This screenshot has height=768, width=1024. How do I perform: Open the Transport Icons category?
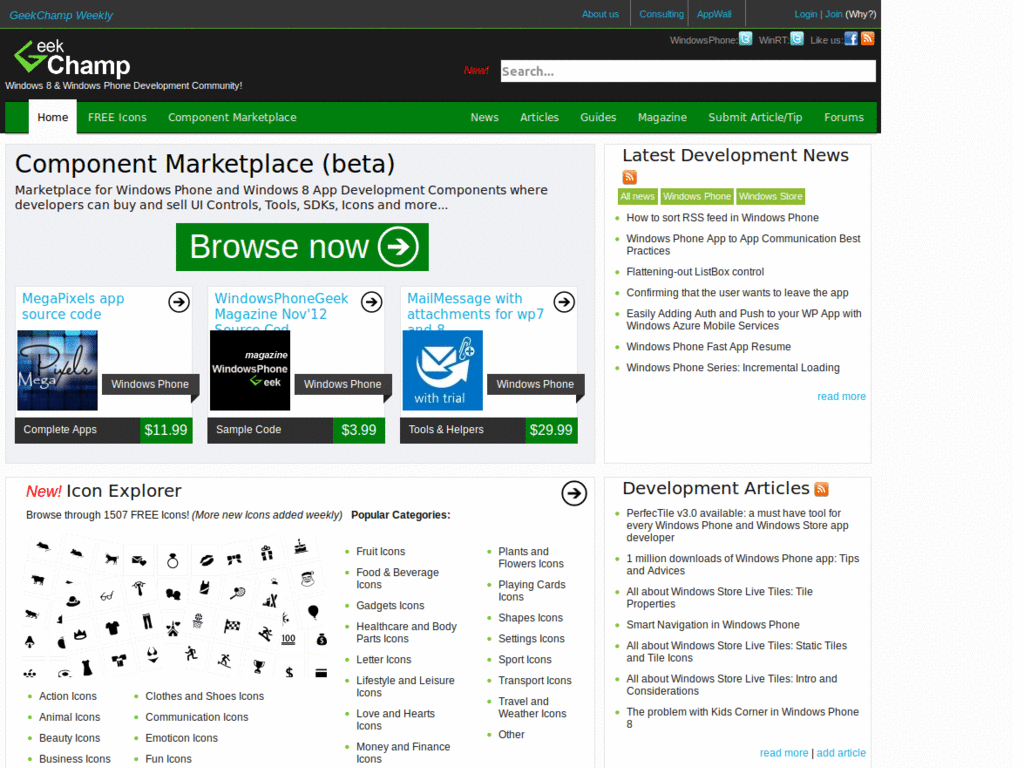pyautogui.click(x=535, y=681)
